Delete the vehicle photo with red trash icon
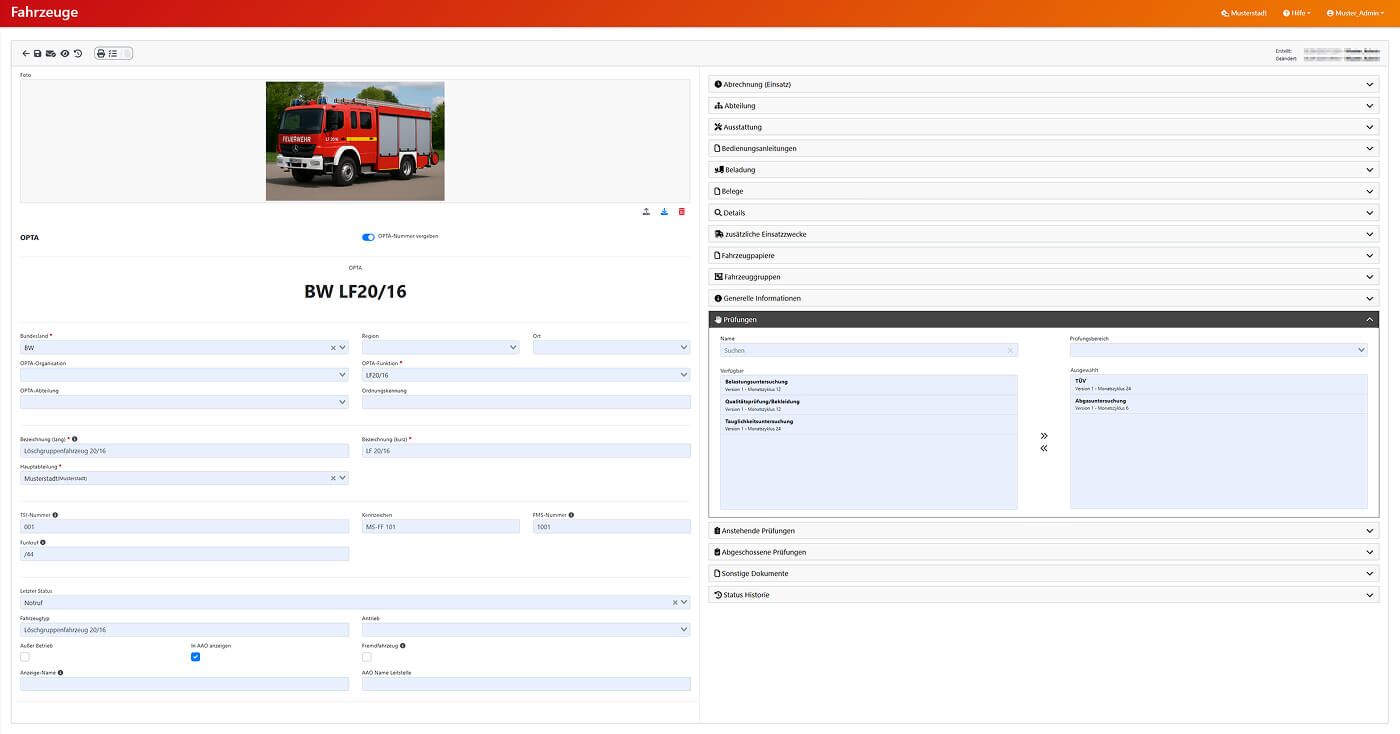The image size is (1400, 734). coord(682,212)
